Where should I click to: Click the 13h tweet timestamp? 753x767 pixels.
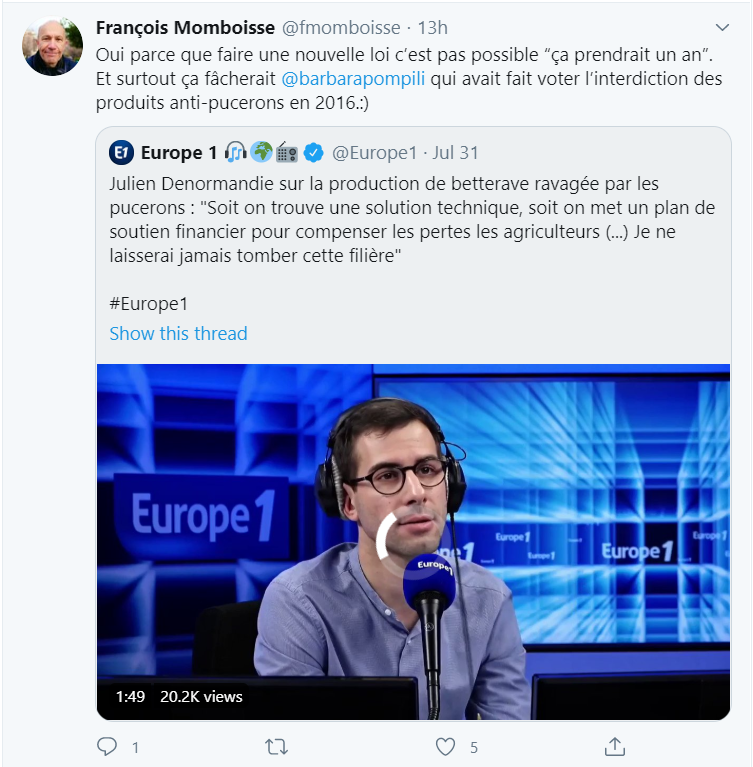coord(433,28)
